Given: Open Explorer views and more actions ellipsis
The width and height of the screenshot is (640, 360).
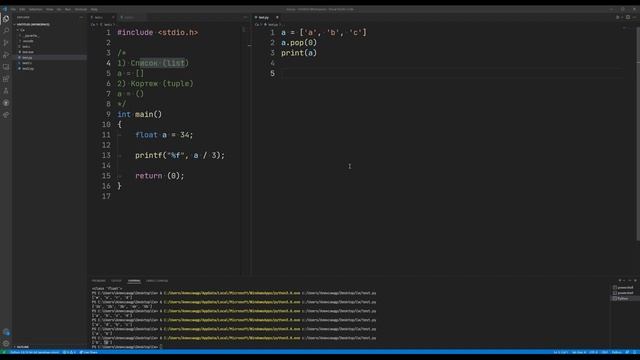Looking at the screenshot, I should click(x=81, y=18).
